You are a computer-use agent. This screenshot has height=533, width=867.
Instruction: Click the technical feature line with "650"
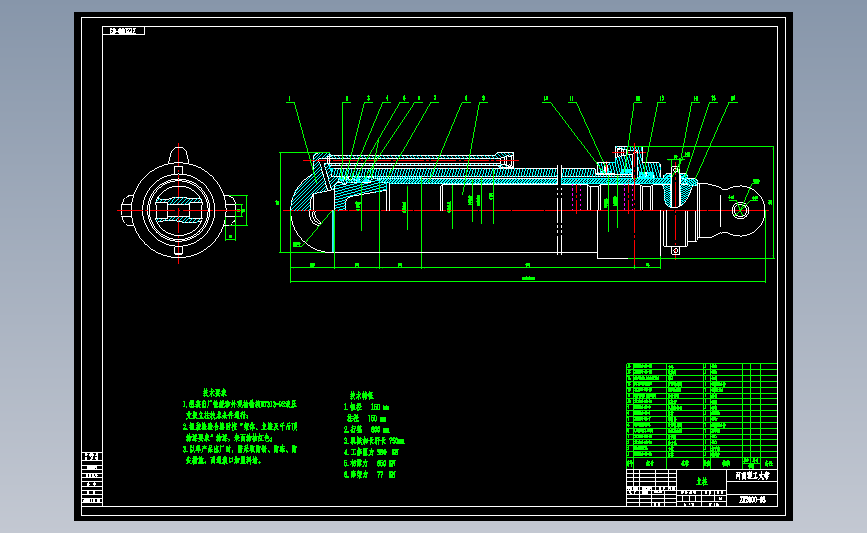click(369, 463)
